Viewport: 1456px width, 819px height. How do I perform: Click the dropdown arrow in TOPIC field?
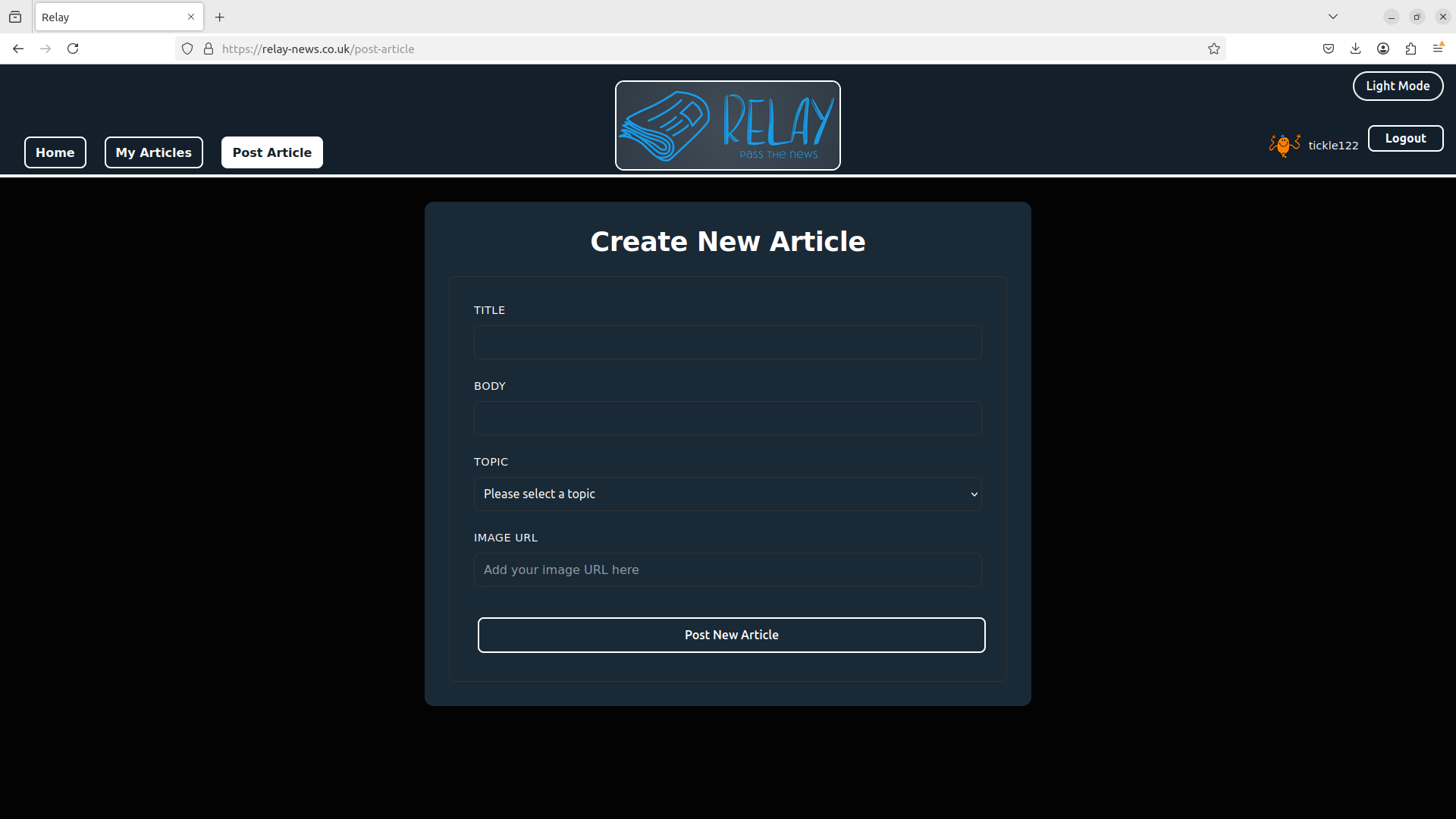point(974,493)
